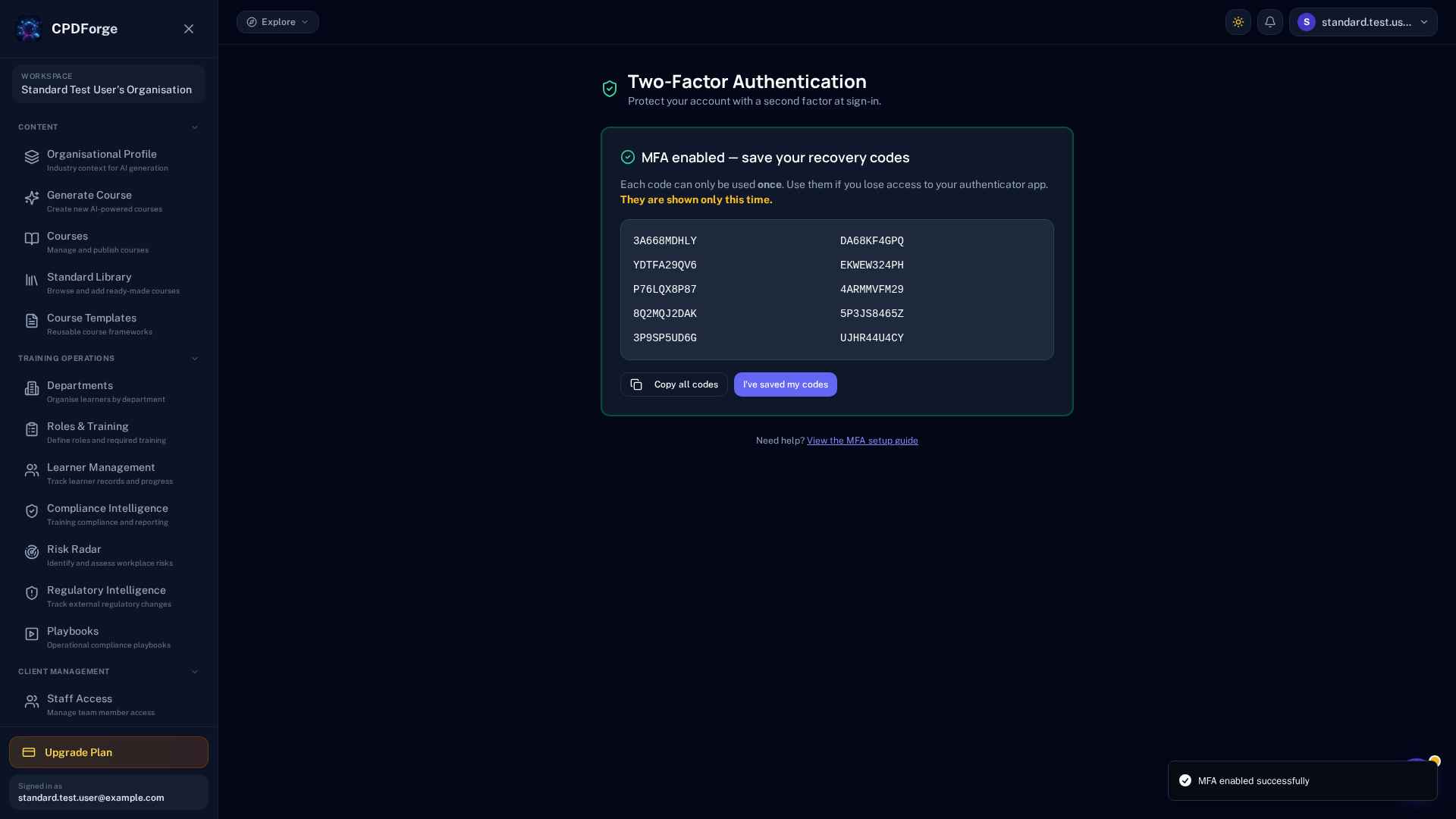Click the Risk Radar target icon

pos(32,552)
